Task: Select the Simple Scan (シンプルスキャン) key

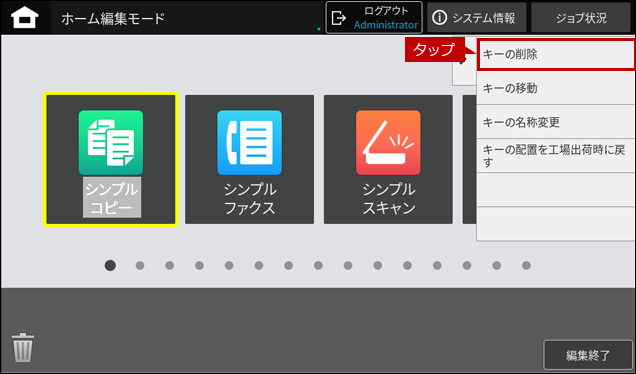Action: click(x=388, y=159)
